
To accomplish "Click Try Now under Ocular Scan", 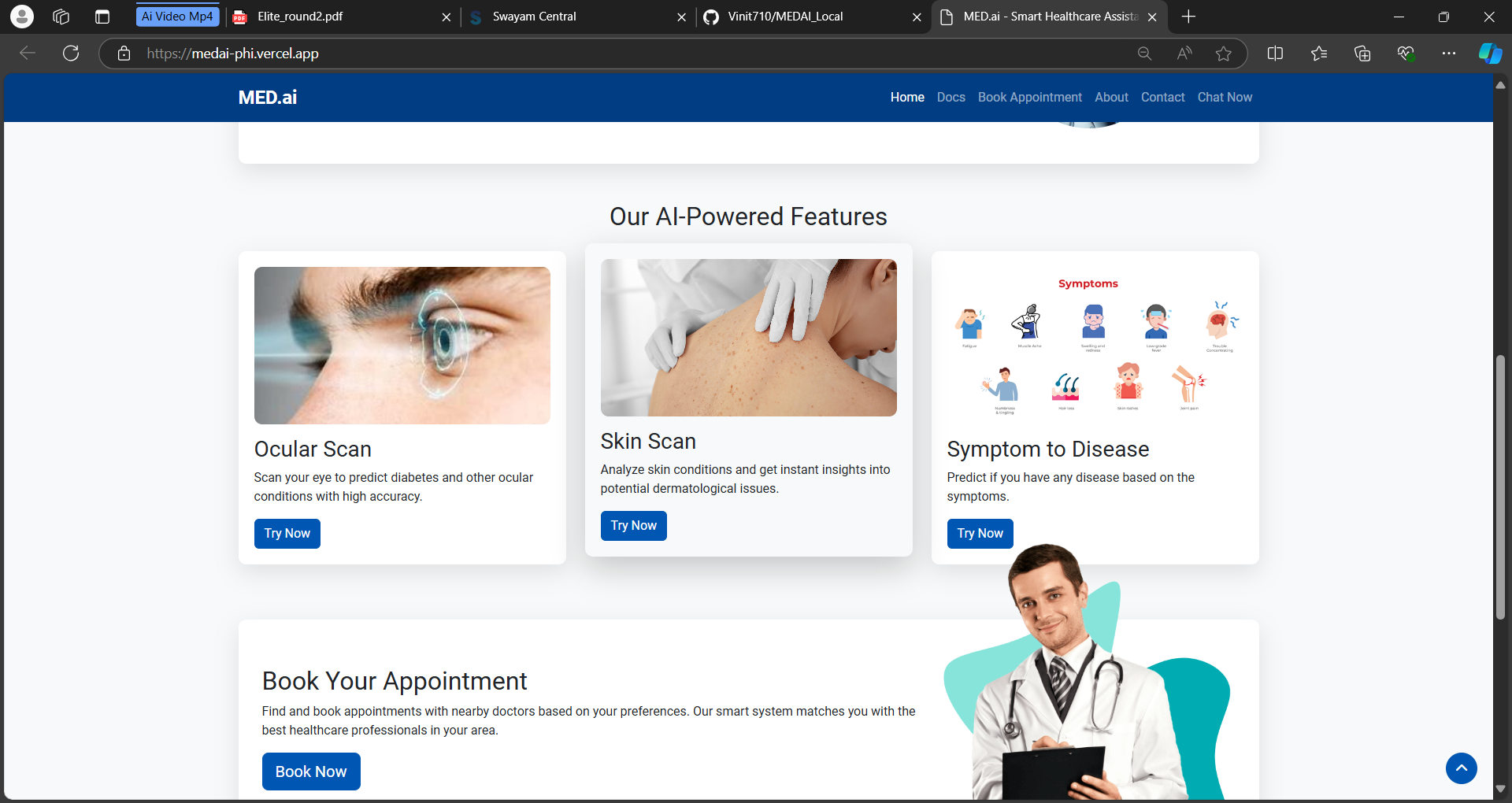I will [287, 534].
